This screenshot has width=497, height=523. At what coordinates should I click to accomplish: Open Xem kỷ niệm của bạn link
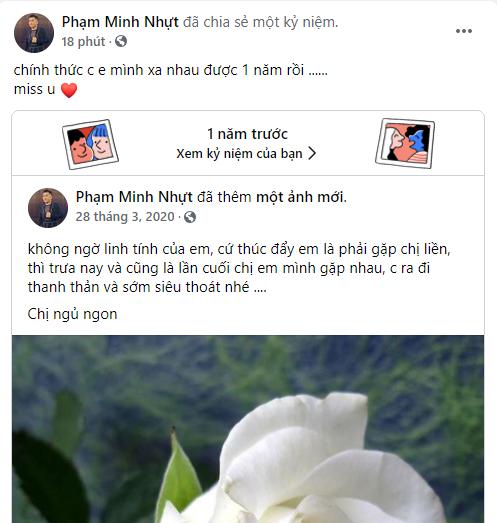click(246, 153)
